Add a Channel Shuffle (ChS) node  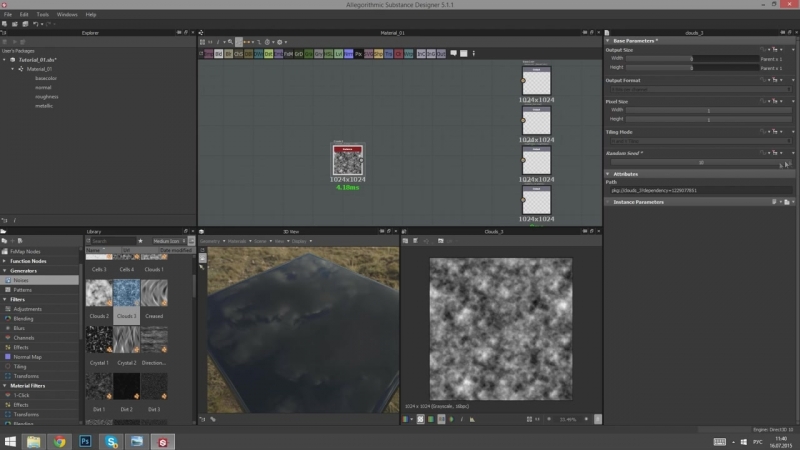pos(238,54)
